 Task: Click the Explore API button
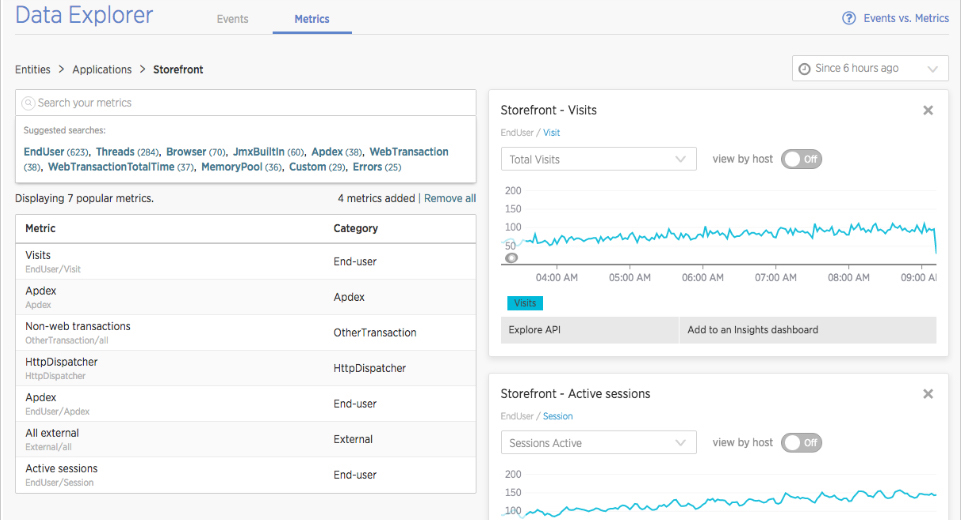tap(590, 330)
